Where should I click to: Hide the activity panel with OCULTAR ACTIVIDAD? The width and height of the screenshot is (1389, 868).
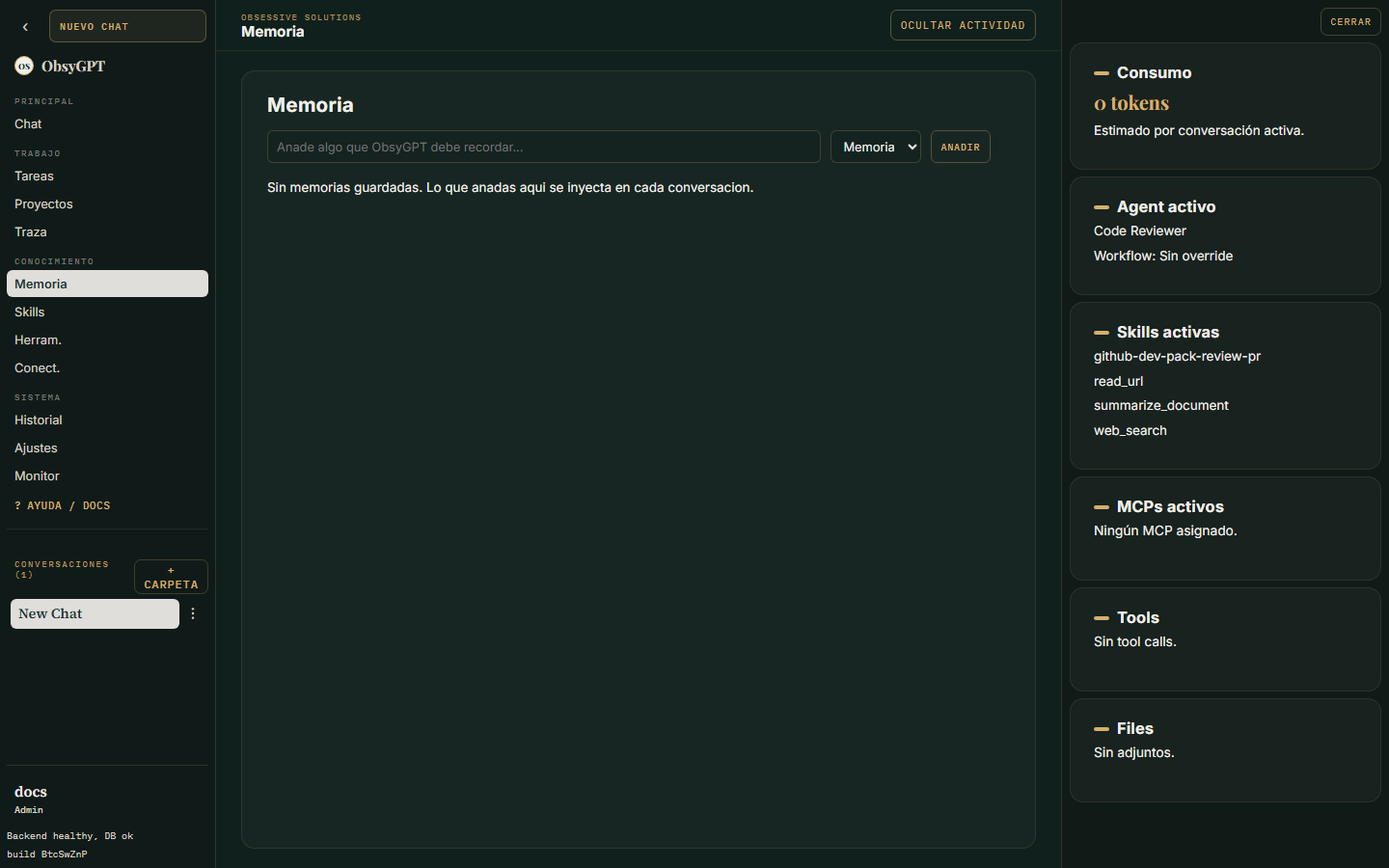point(963,25)
